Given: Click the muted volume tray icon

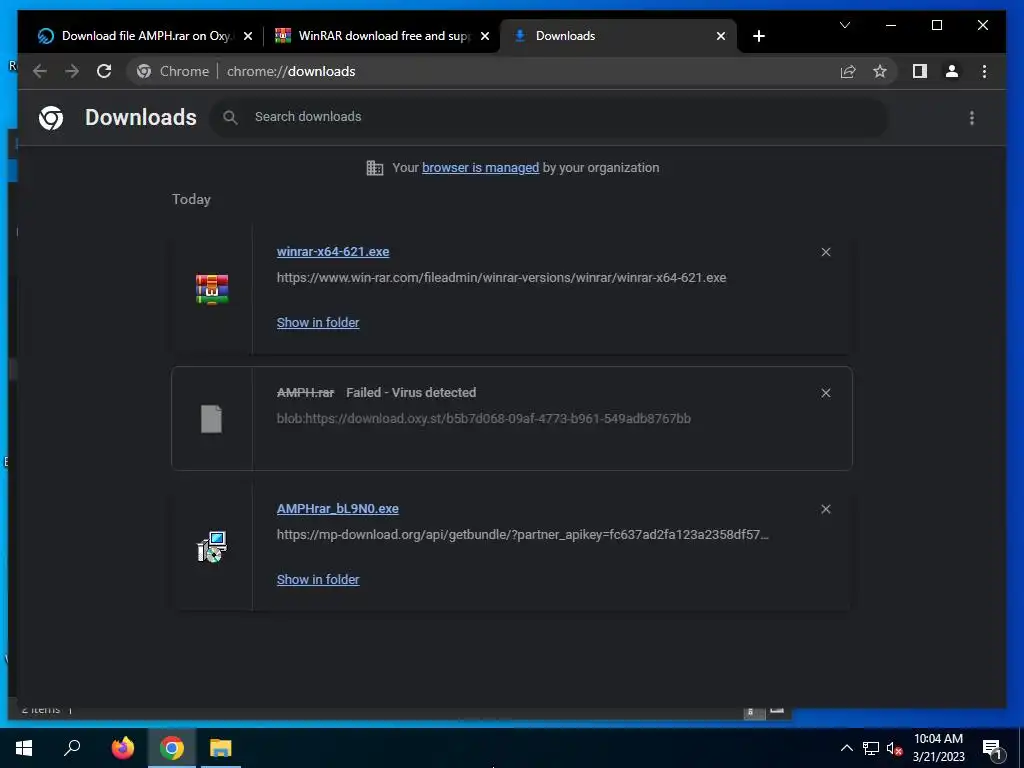Looking at the screenshot, I should click(894, 748).
